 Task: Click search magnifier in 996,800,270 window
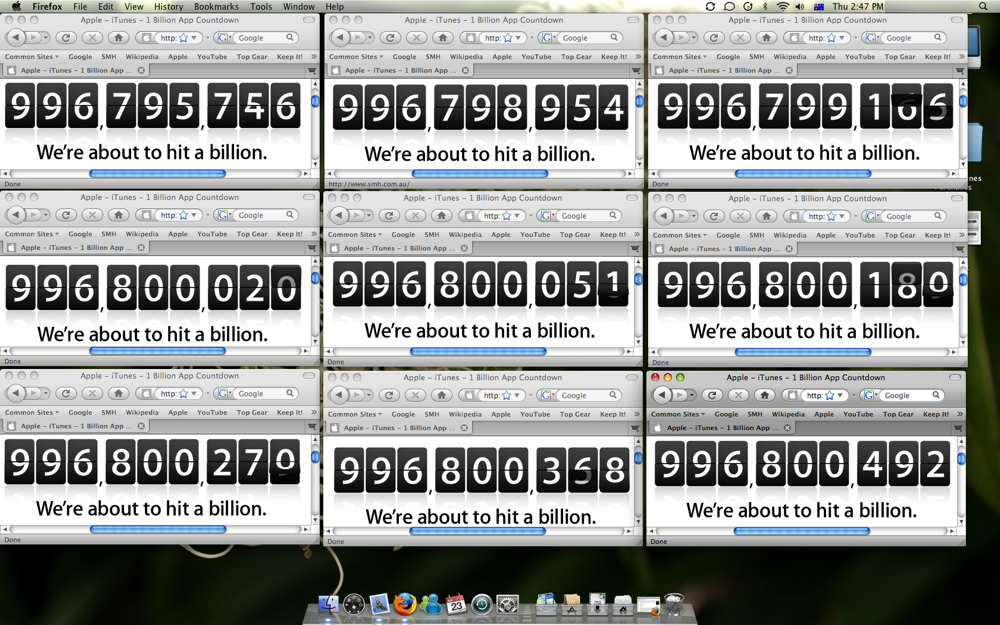pos(290,393)
